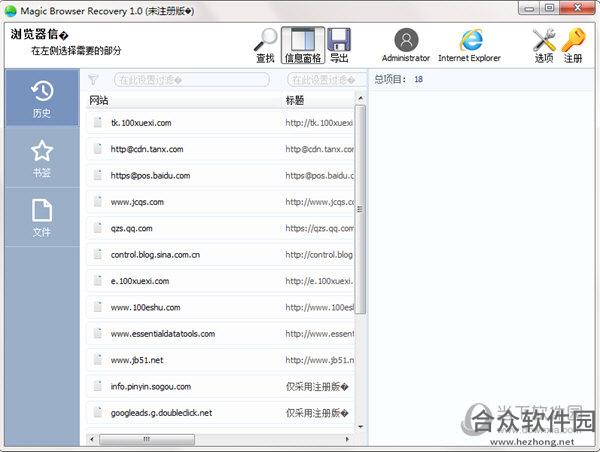Select the qzs.qq.com row
The height and width of the screenshot is (452, 600).
pos(220,228)
